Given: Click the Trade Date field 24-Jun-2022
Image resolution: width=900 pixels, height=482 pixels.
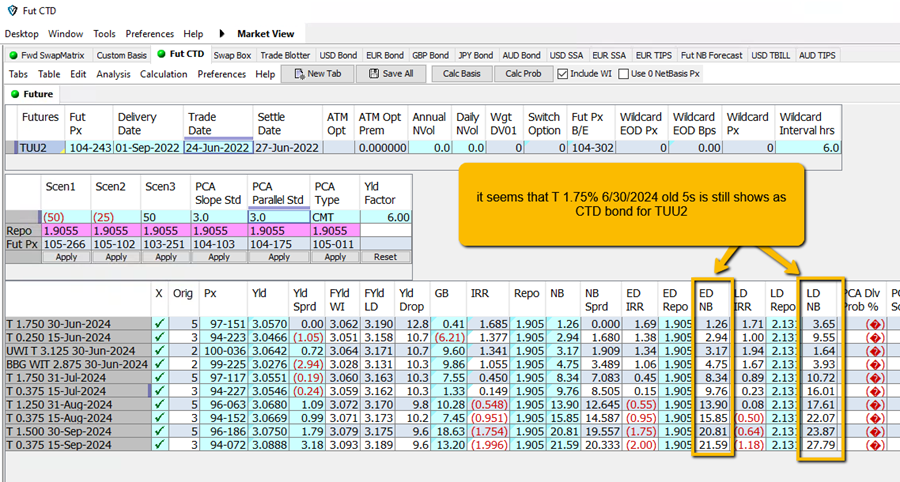Looking at the screenshot, I should [x=218, y=147].
